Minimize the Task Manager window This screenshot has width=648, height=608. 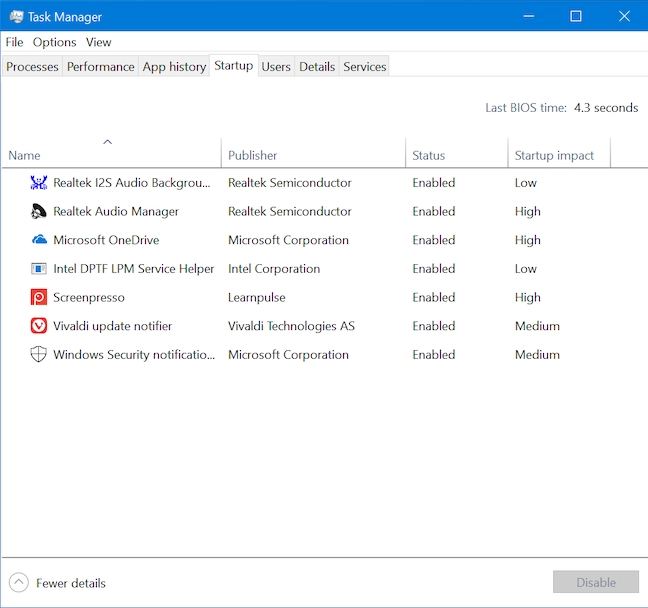529,16
